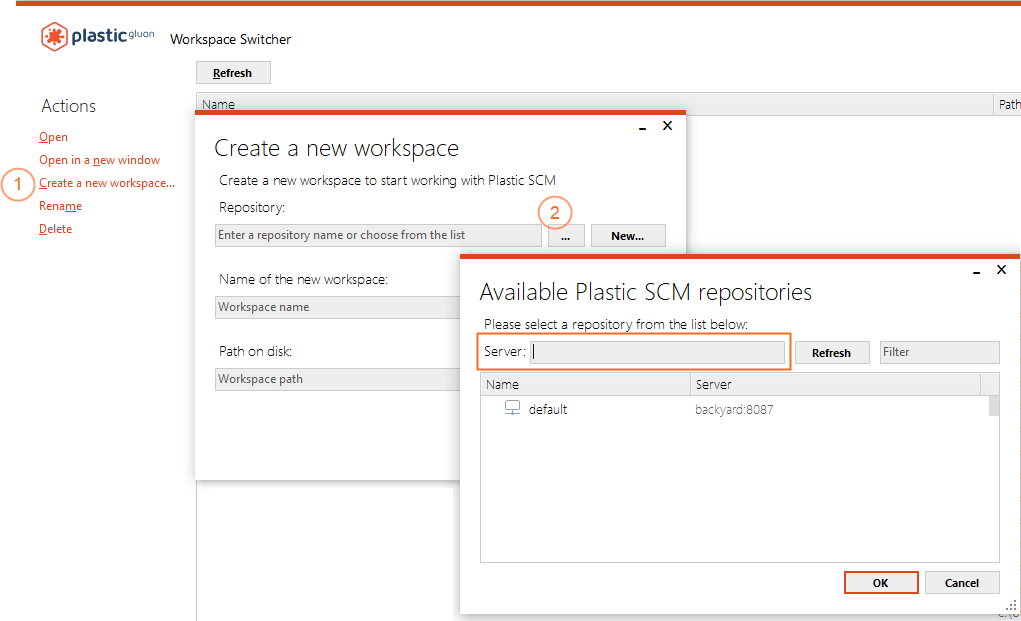Image resolution: width=1021 pixels, height=621 pixels.
Task: Confirm repository selection with OK
Action: pos(881,583)
